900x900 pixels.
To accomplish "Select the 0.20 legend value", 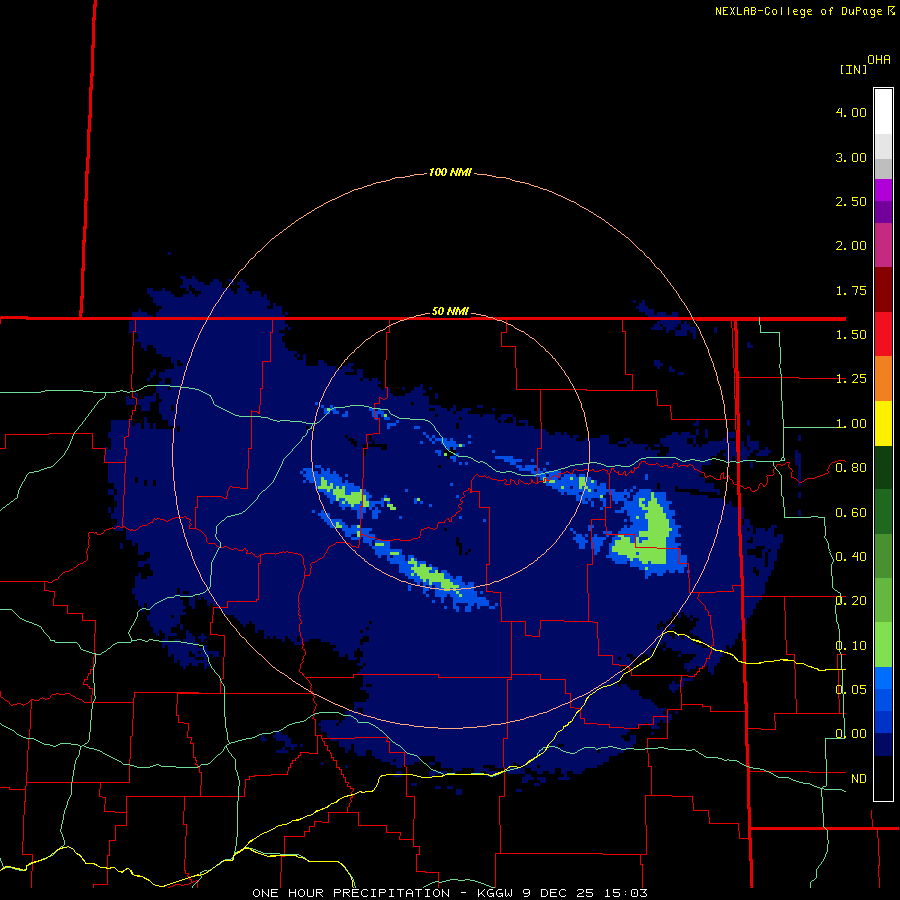I will coord(851,601).
